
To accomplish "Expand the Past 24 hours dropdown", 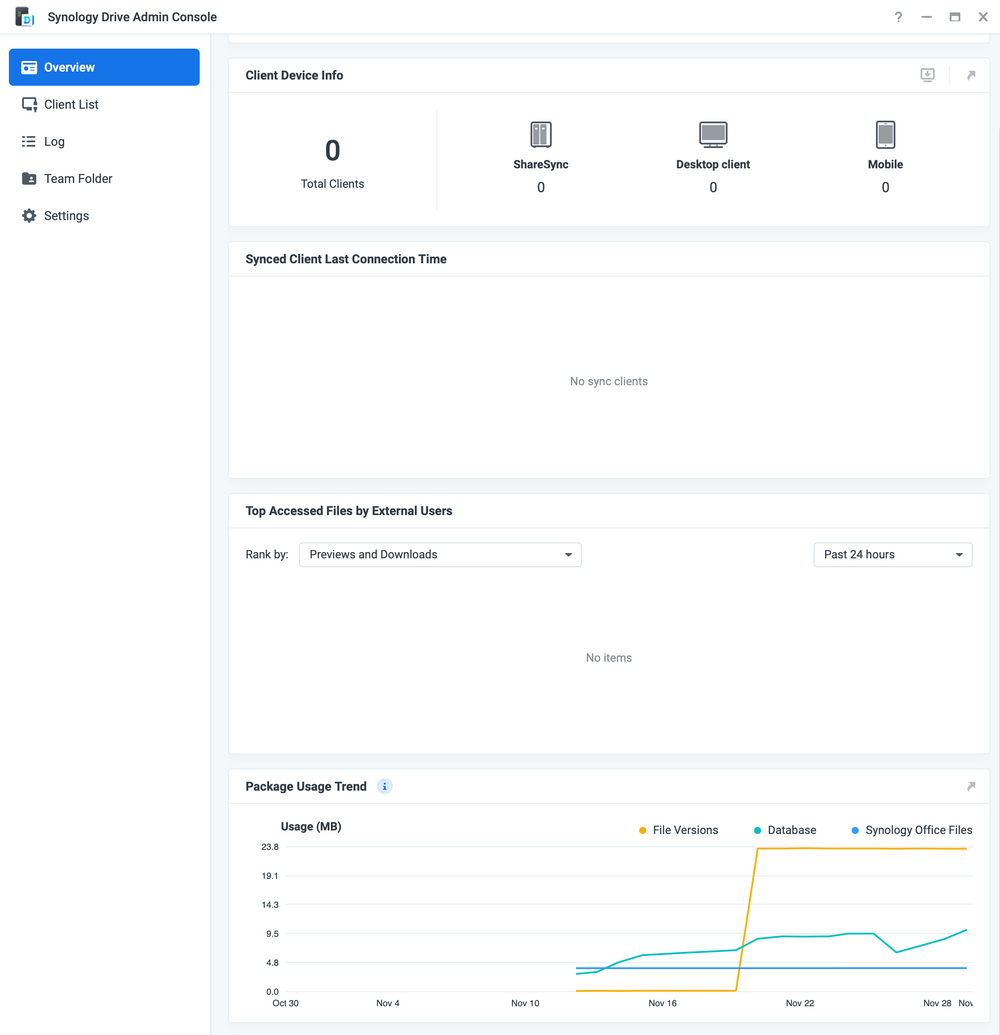I will coord(892,555).
